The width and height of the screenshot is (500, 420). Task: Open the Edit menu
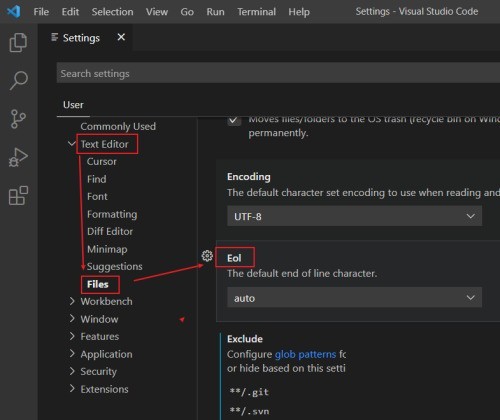click(x=70, y=12)
